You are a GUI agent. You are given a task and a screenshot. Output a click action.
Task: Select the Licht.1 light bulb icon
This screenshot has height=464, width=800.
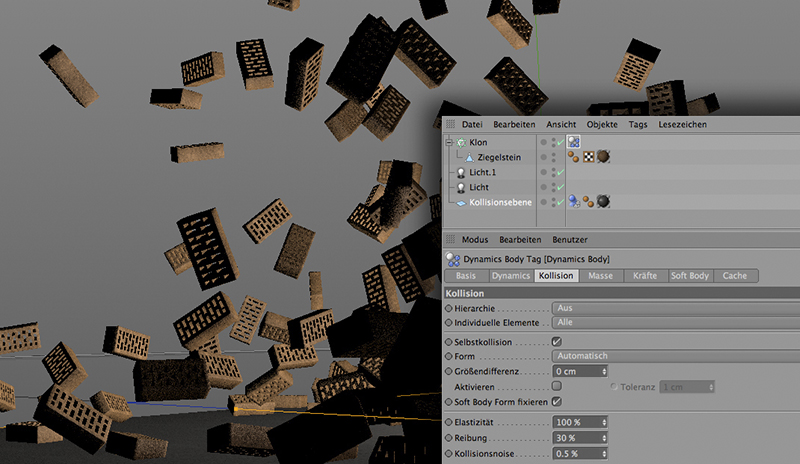(460, 173)
